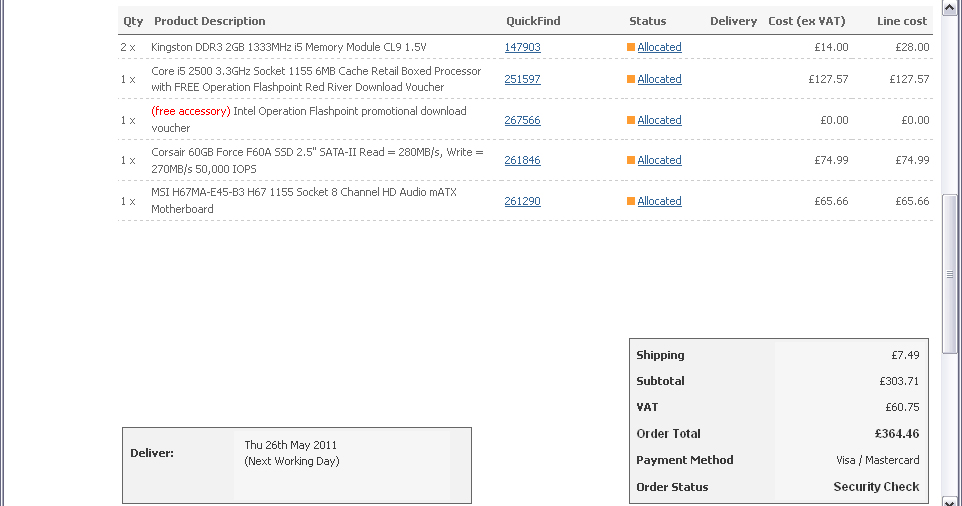Click orange status icon for Corsair SSD row
Viewport: 962px width, 506px height.
(x=631, y=160)
